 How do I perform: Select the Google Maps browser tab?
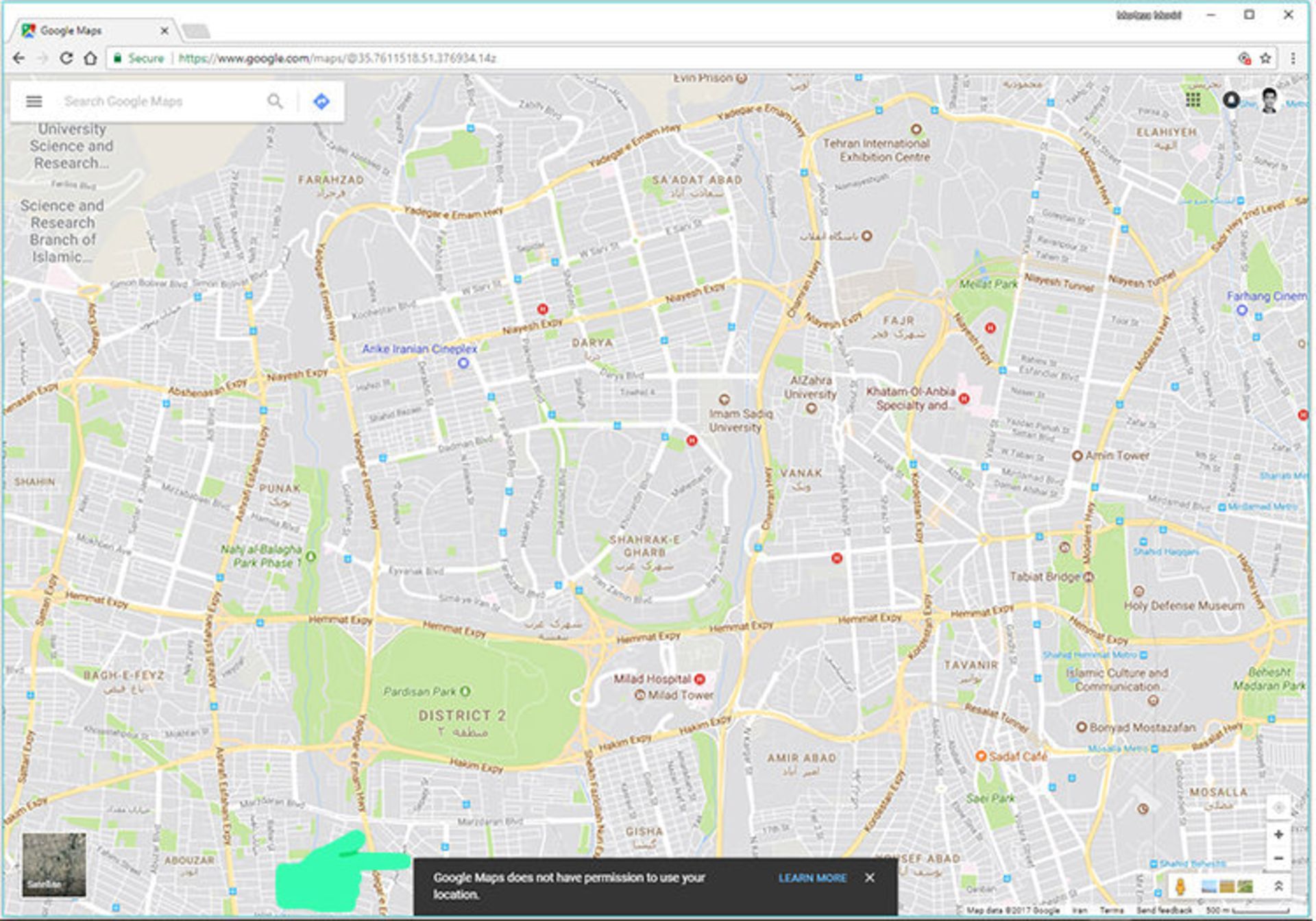93,31
